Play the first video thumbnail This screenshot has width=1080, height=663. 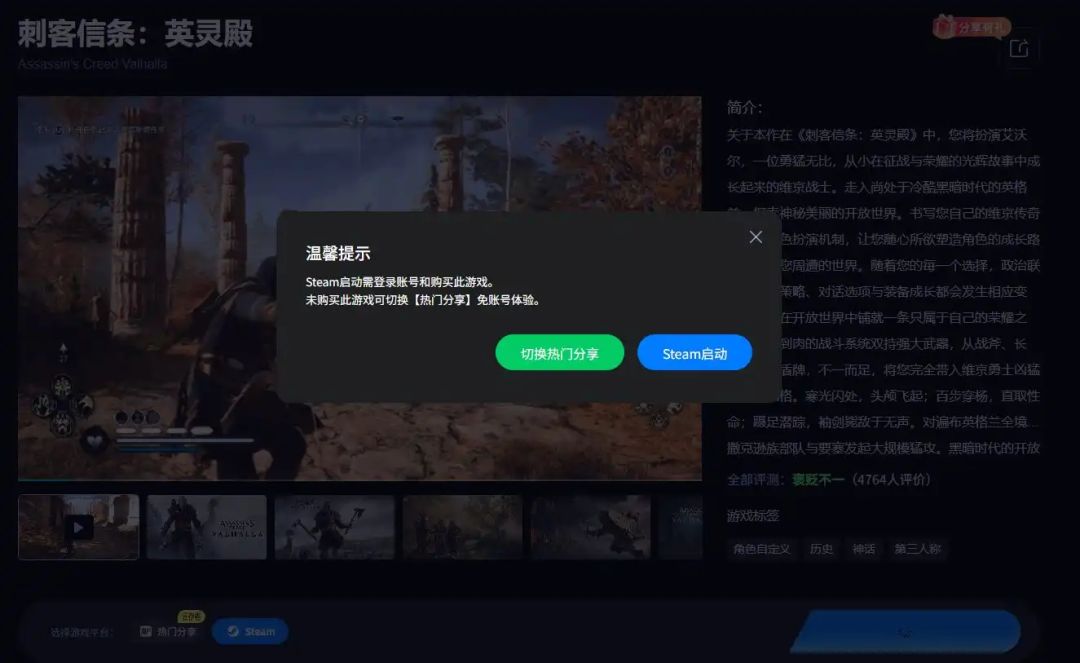tap(79, 527)
